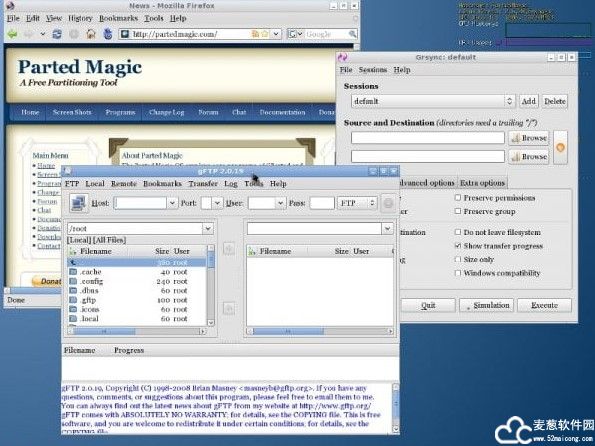Click Firefox Google search box
The image size is (595, 446).
click(x=326, y=34)
